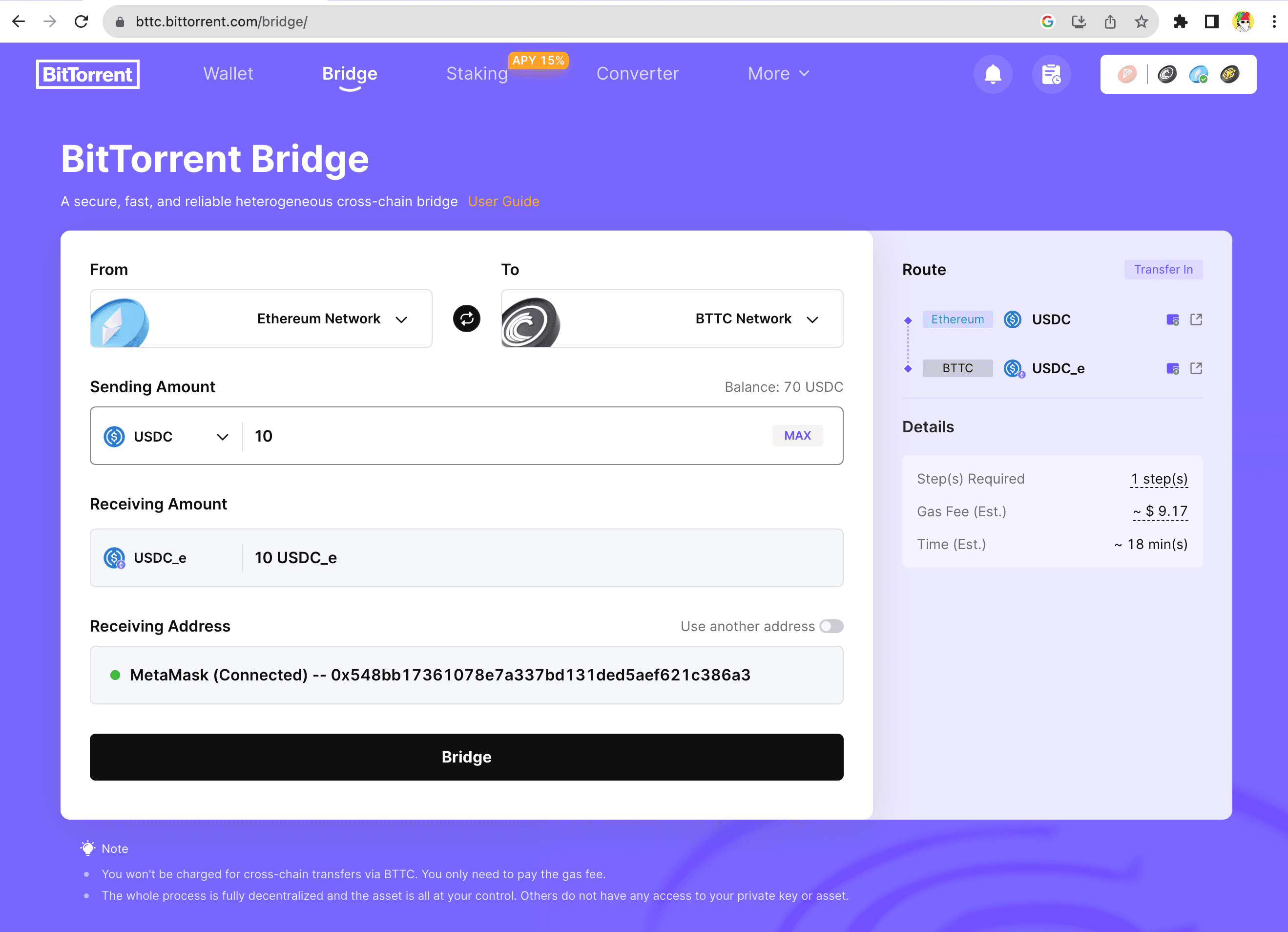Click the Ethereum route tag
The height and width of the screenshot is (932, 1288).
coord(957,319)
